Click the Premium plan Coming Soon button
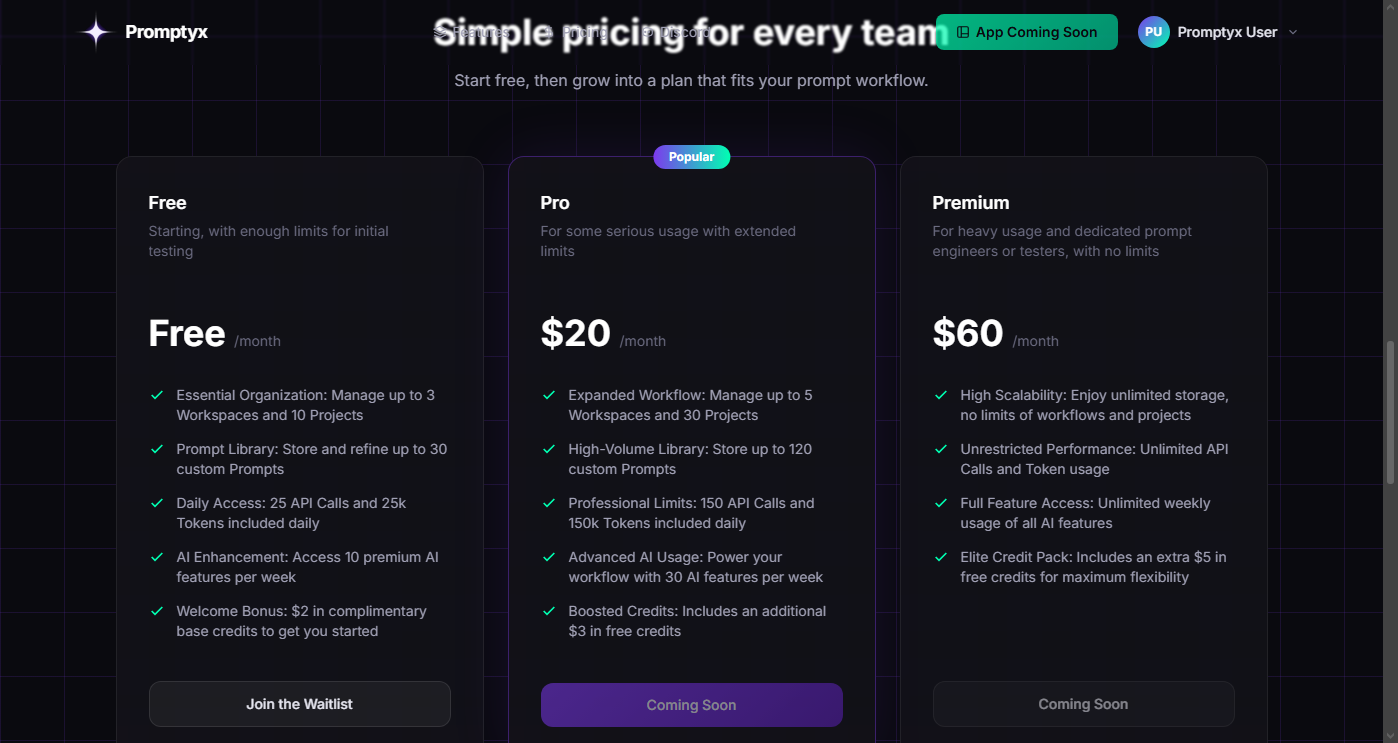This screenshot has width=1398, height=743. 1083,704
